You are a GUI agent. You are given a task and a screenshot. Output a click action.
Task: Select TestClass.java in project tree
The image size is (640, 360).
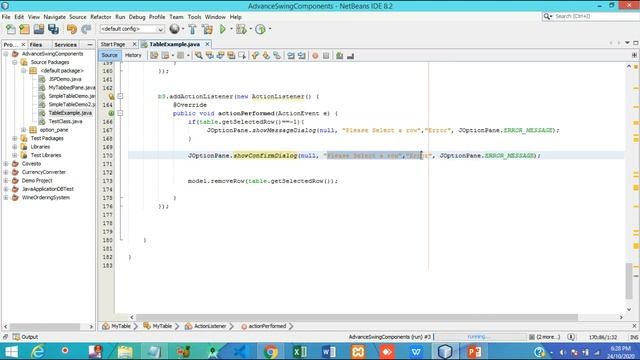tap(65, 122)
